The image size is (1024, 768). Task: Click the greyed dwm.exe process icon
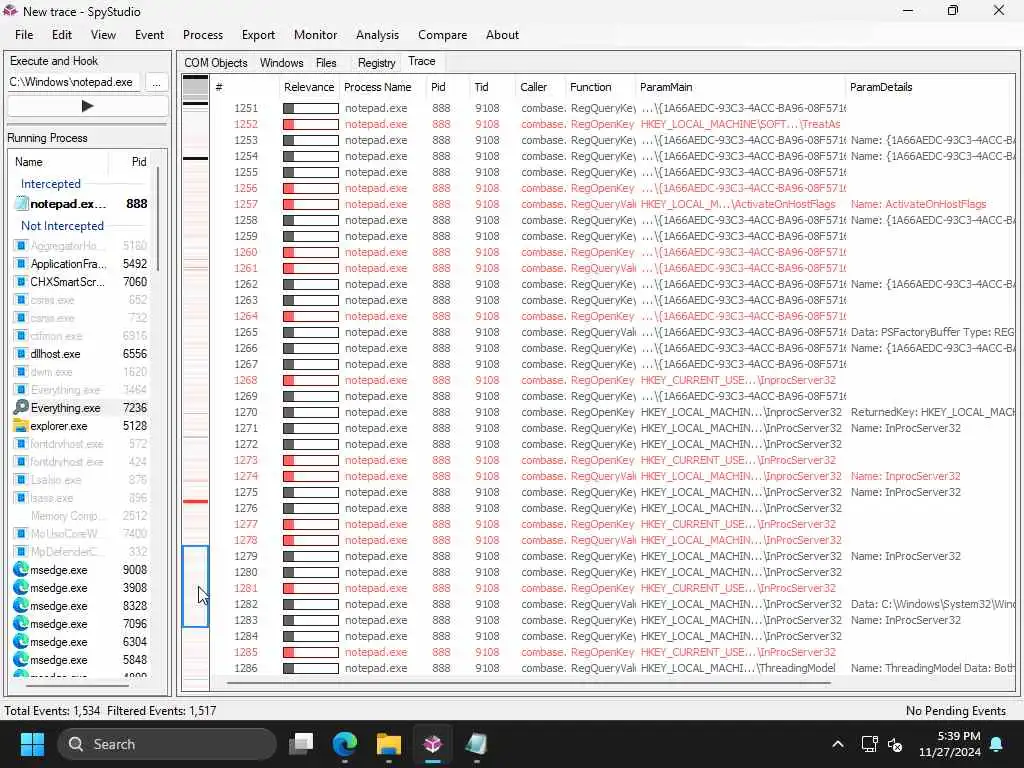click(20, 372)
